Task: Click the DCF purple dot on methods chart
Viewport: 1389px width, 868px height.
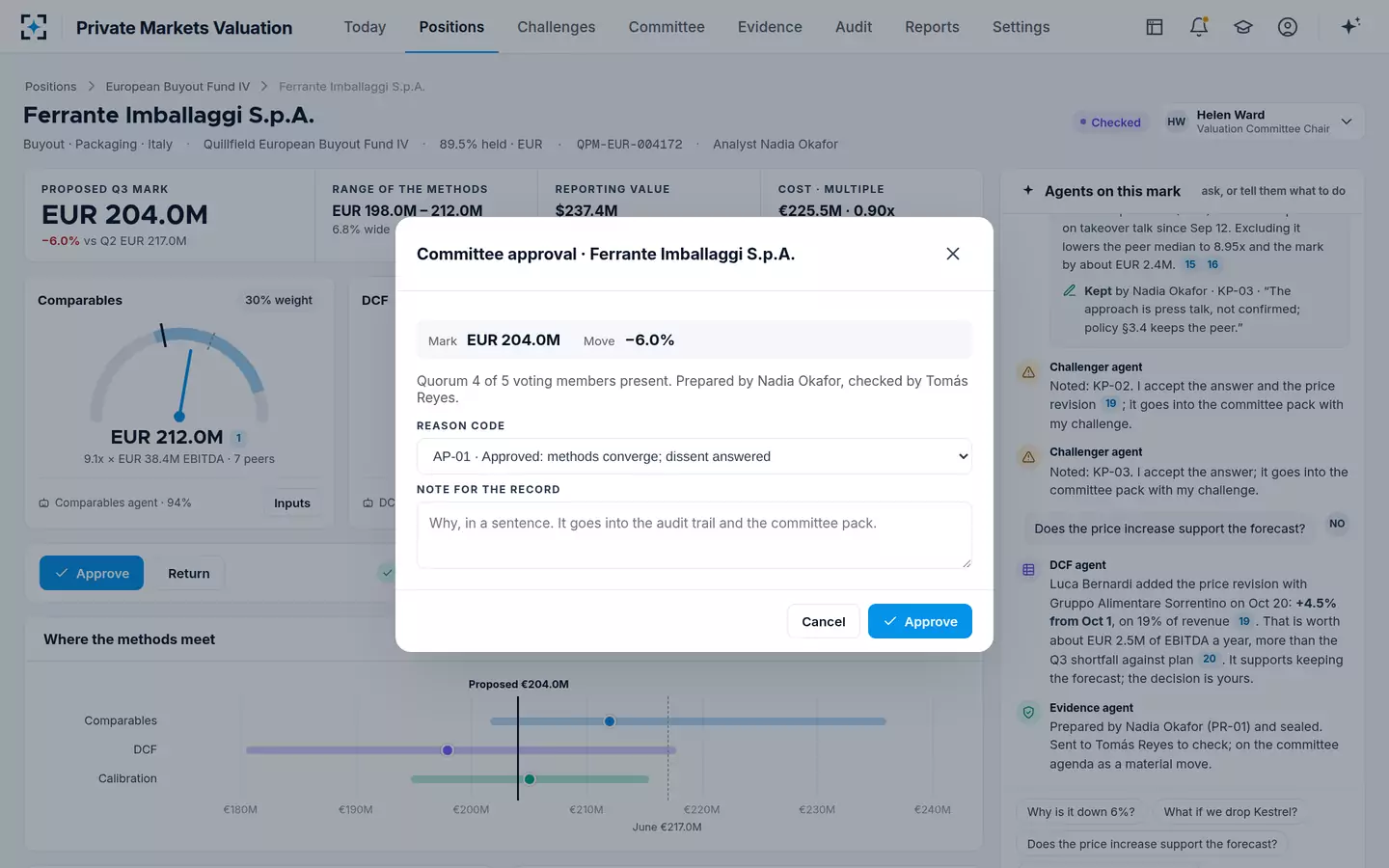Action: (448, 750)
